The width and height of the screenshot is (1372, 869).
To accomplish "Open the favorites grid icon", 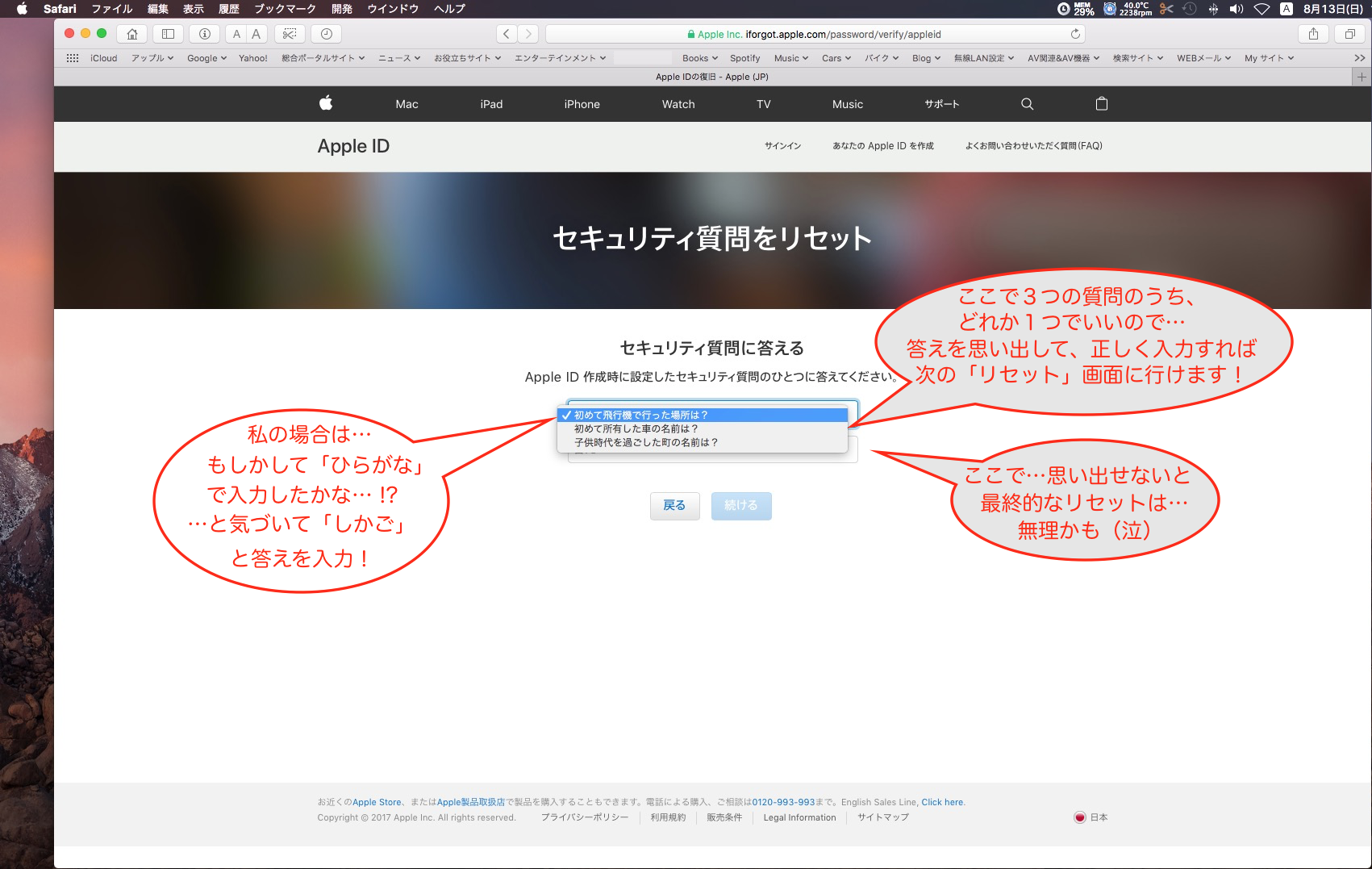I will click(x=73, y=58).
